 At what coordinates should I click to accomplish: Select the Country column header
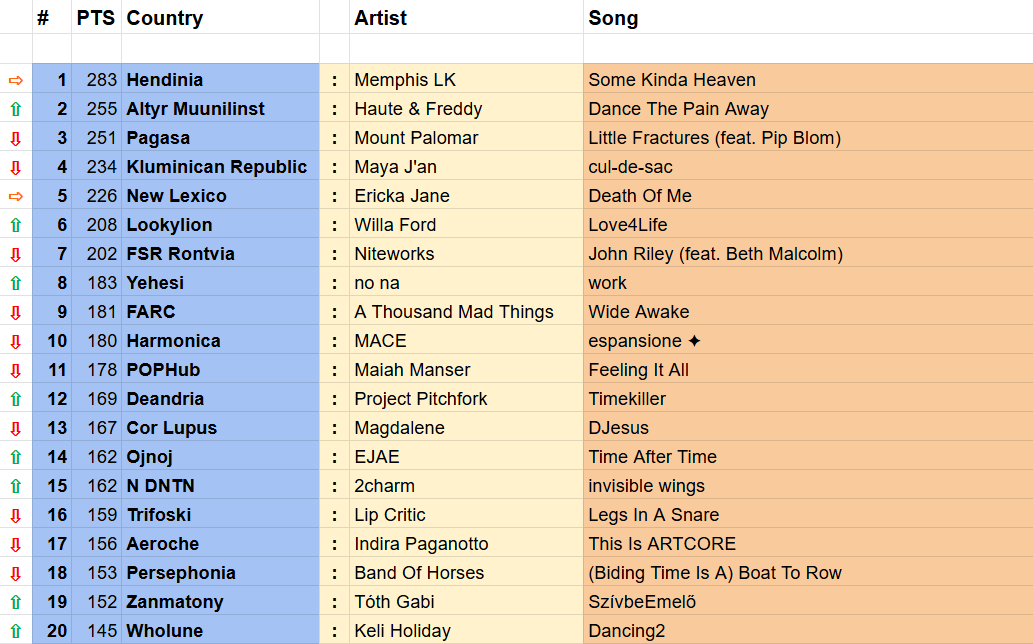coord(165,18)
